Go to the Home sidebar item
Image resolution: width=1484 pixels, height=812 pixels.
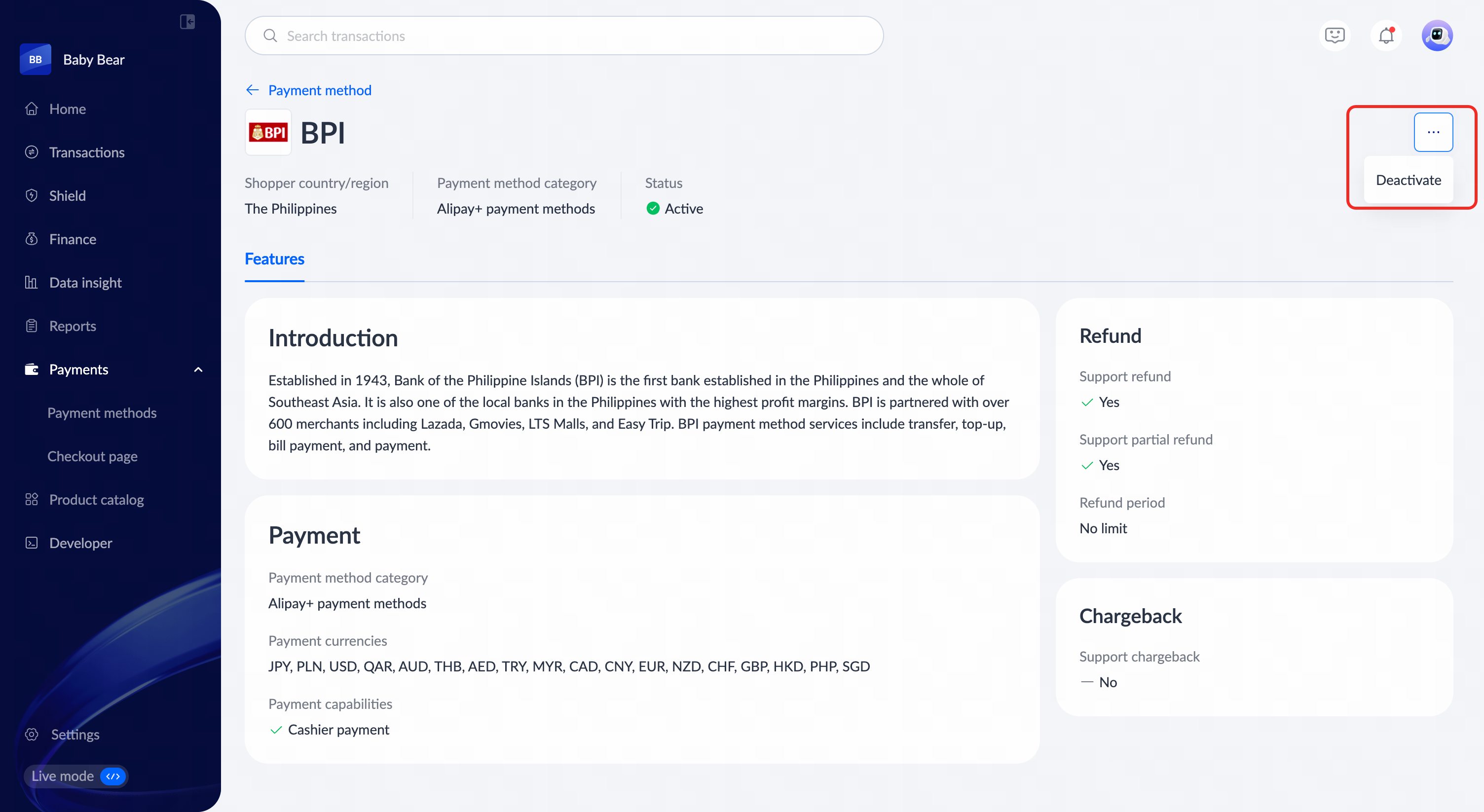click(68, 109)
